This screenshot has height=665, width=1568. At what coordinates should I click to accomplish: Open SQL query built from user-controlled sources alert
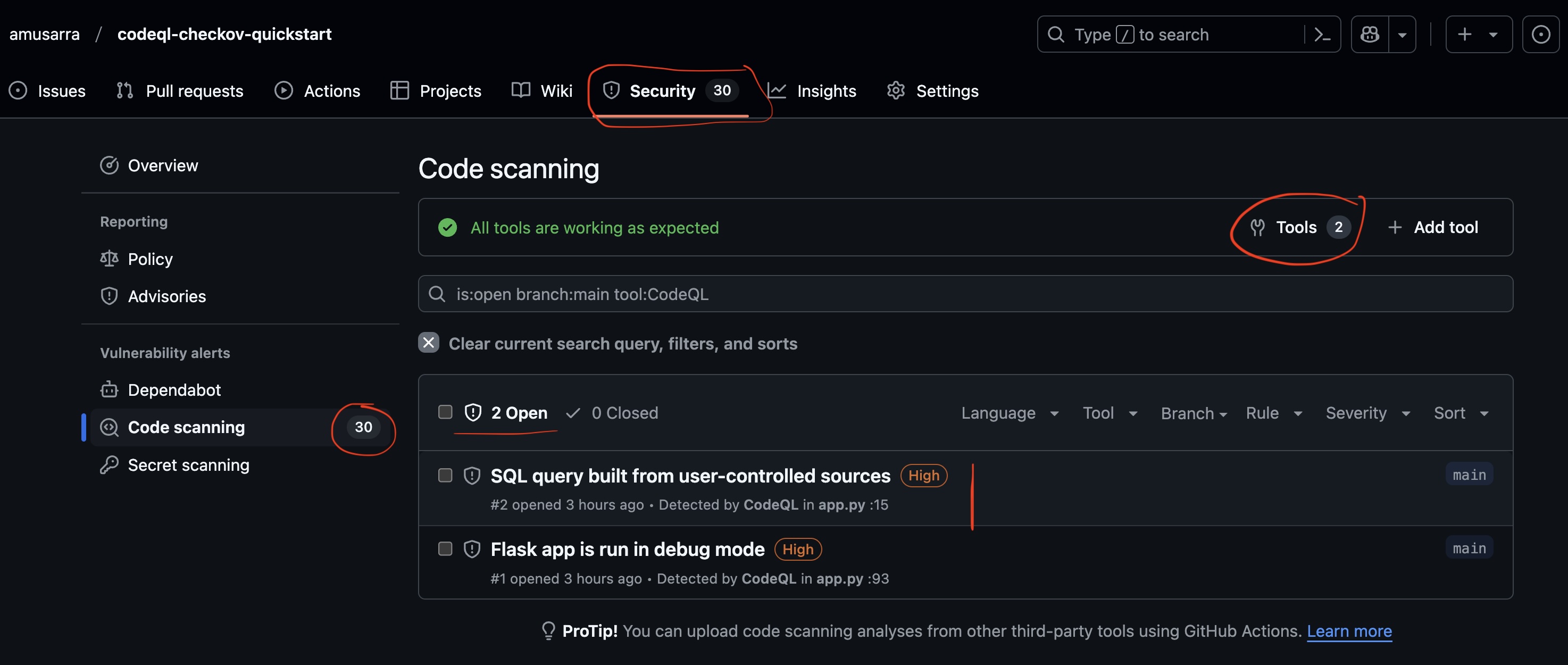point(690,476)
